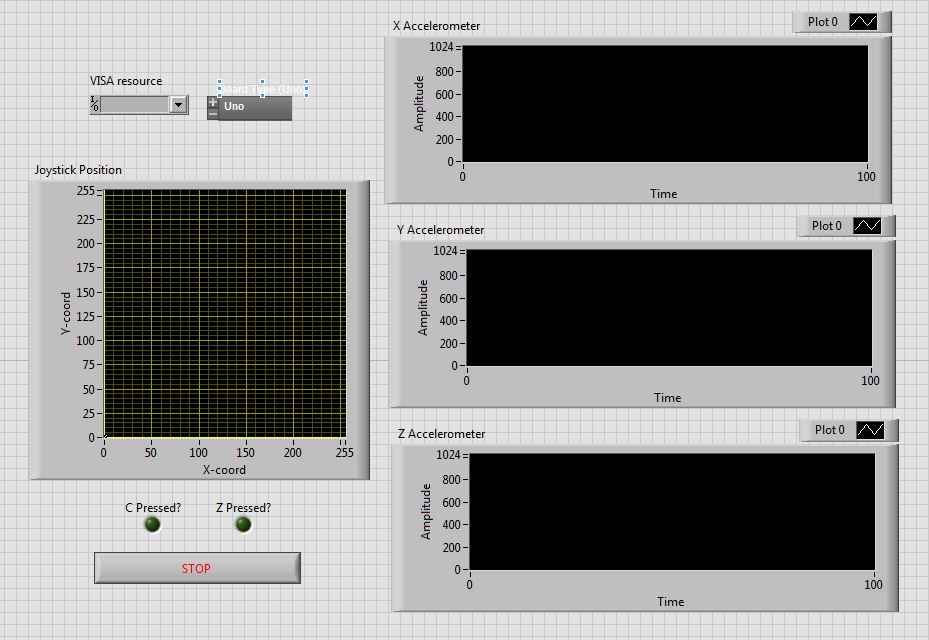This screenshot has height=640, width=929.
Task: Click the Z Accelerometer Plot 0 line-style icon
Action: click(x=869, y=430)
